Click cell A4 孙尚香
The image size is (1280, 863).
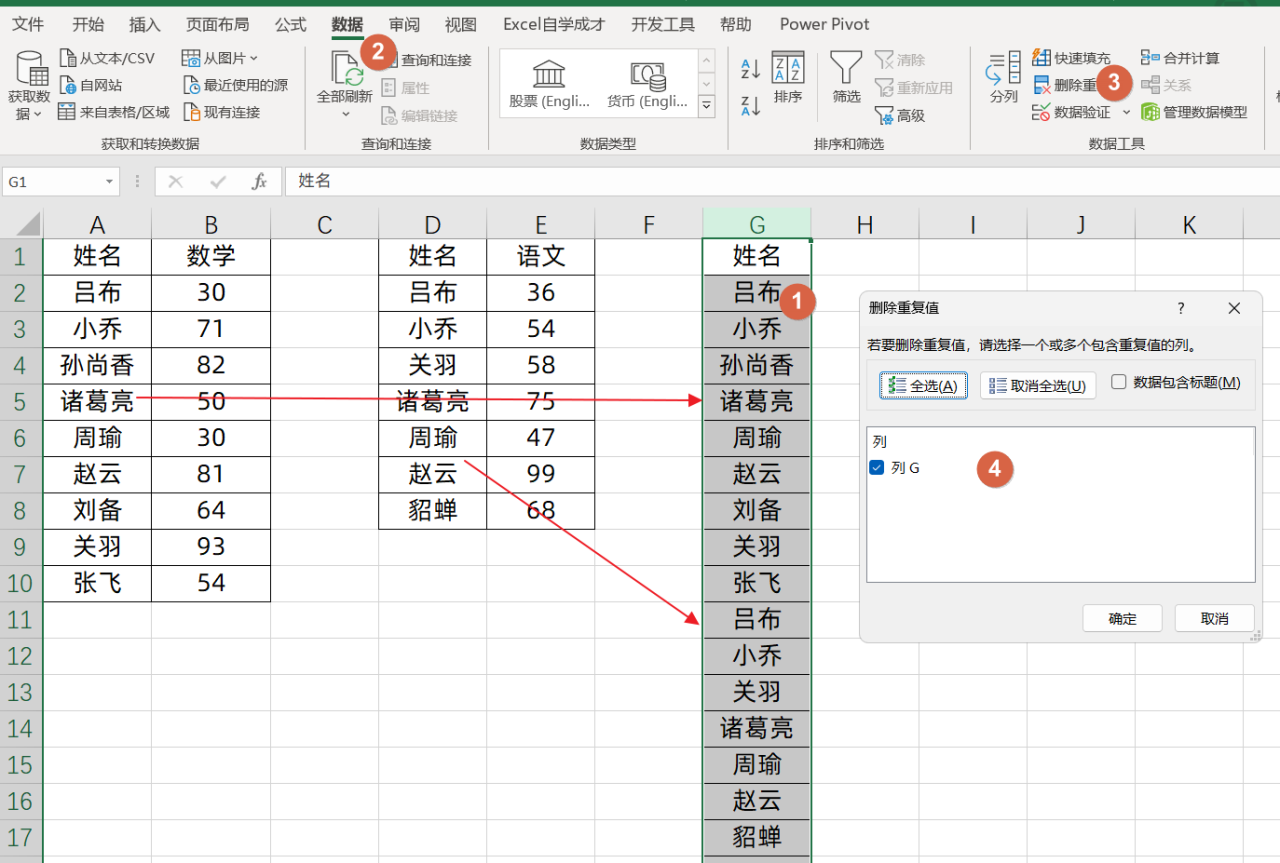[x=97, y=365]
